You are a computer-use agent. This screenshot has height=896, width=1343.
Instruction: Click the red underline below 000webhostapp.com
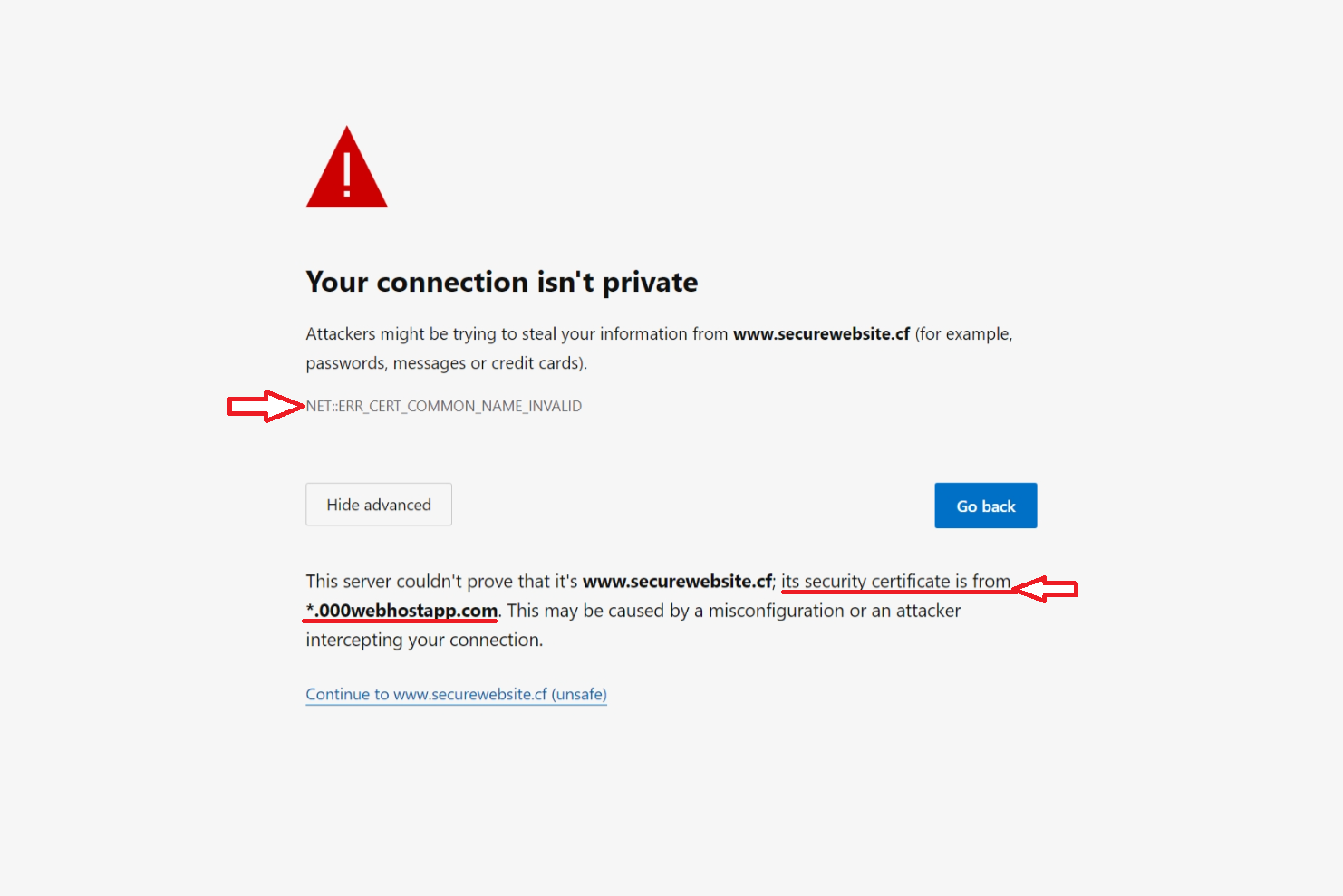pyautogui.click(x=400, y=621)
